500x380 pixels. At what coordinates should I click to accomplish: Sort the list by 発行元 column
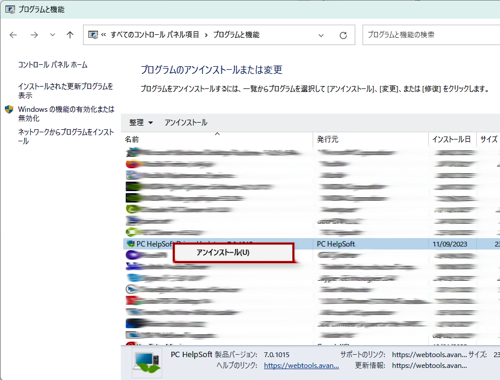click(x=370, y=139)
